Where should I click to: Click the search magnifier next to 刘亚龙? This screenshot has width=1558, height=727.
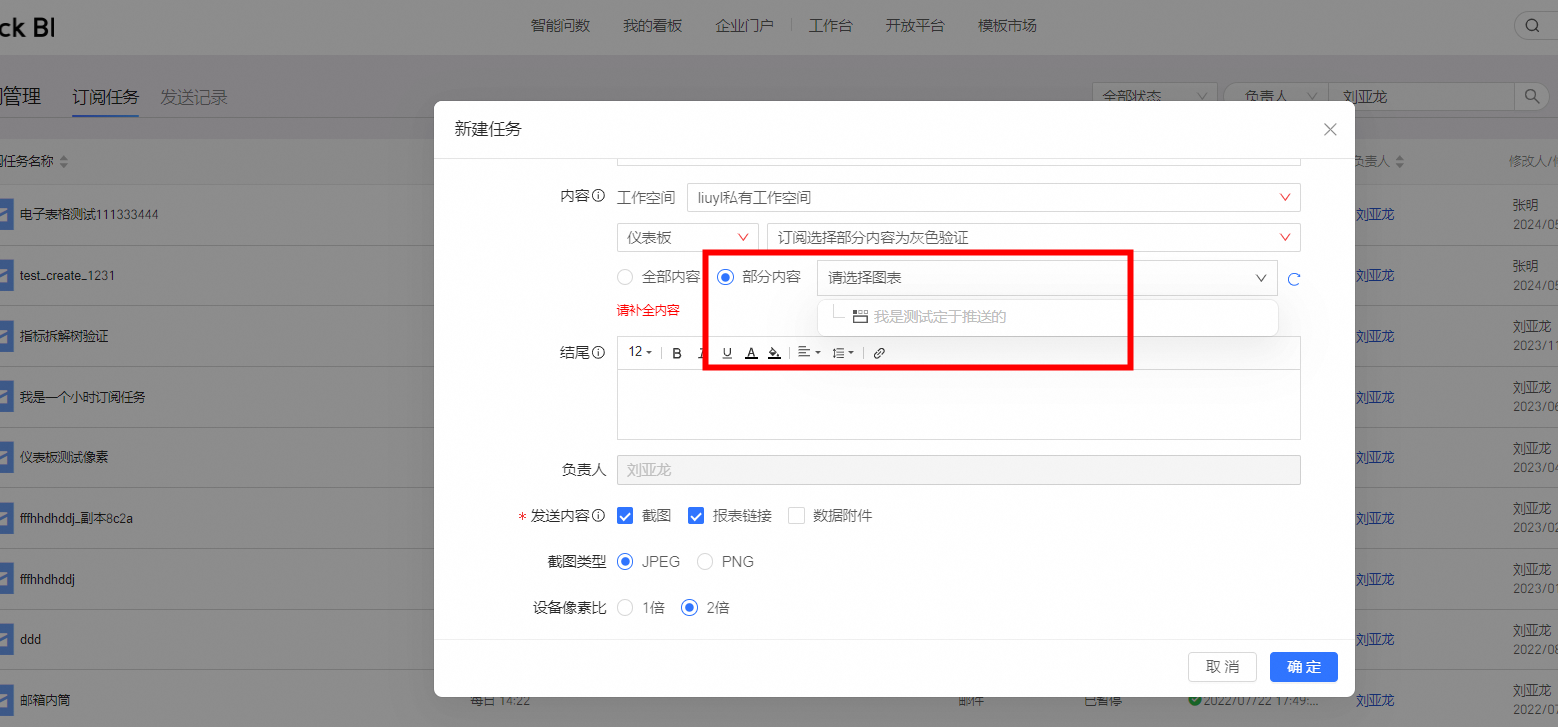(x=1531, y=97)
